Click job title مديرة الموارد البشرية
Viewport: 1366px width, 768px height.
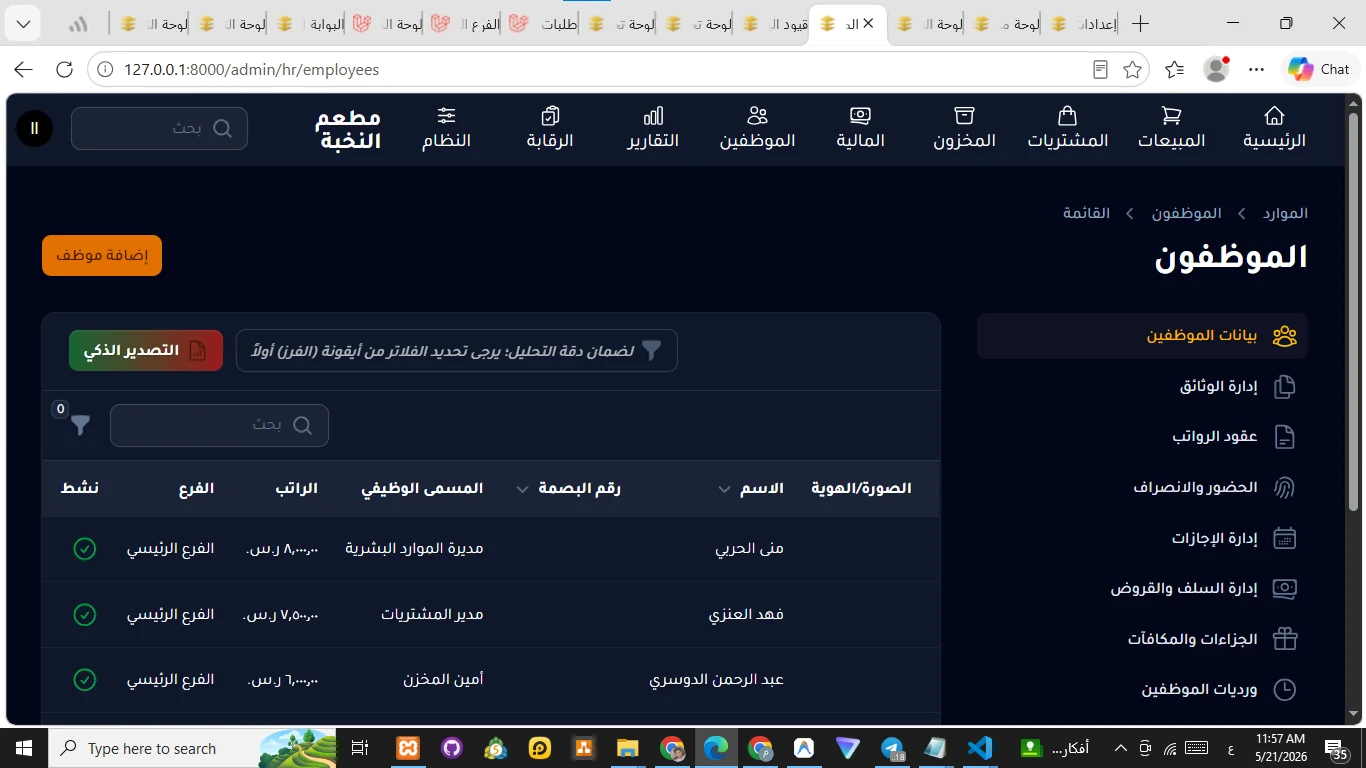[414, 549]
